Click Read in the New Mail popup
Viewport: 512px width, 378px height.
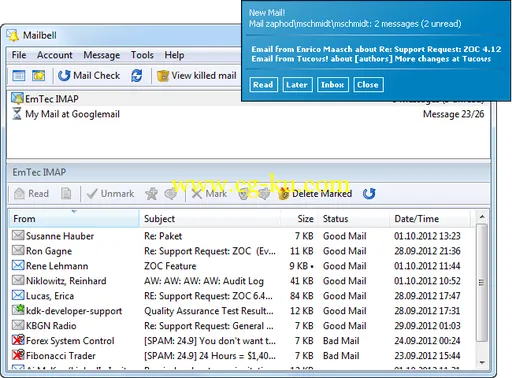click(x=263, y=85)
